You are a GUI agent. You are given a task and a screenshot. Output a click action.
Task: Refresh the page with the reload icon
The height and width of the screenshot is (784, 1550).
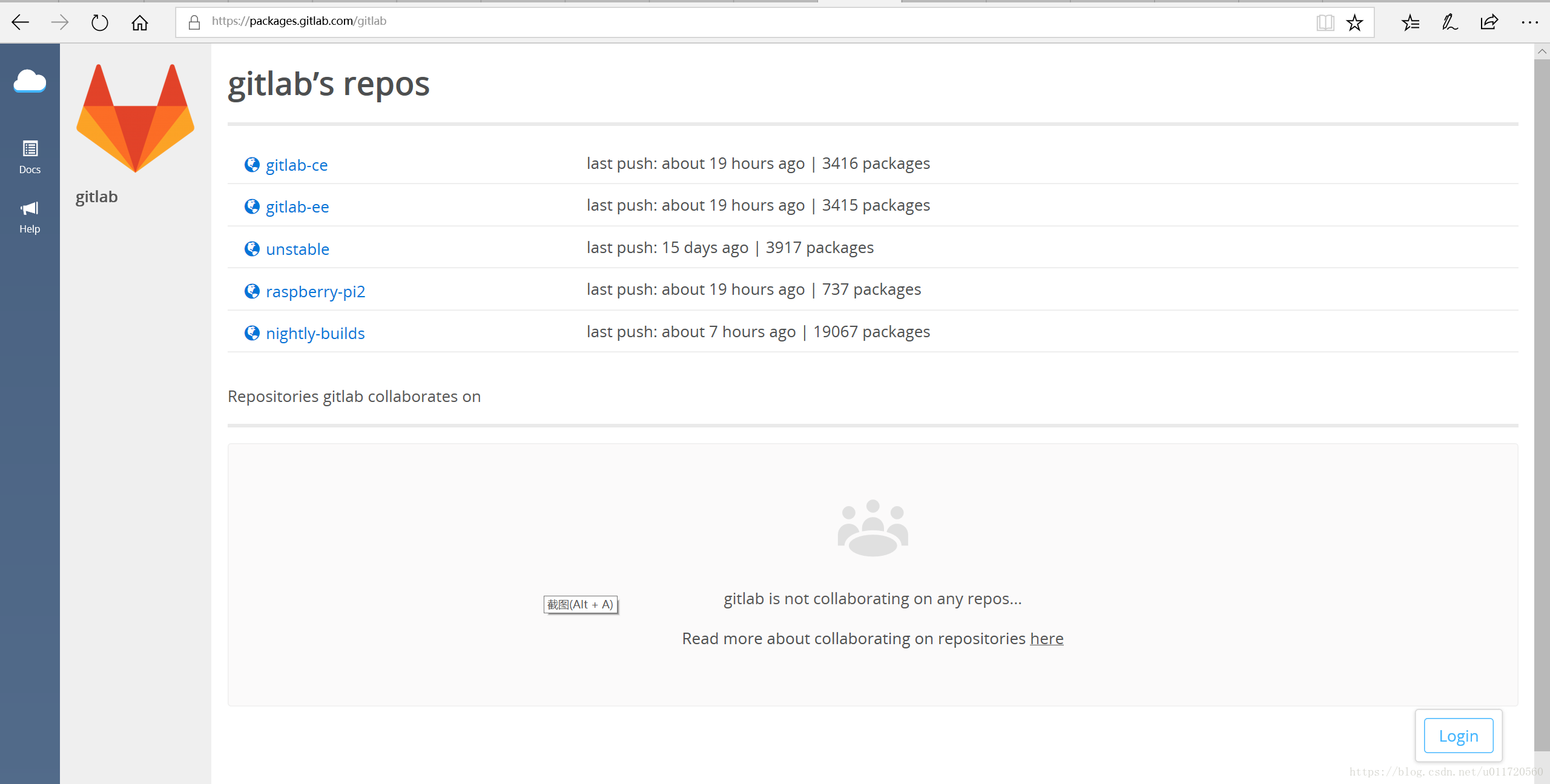(99, 23)
